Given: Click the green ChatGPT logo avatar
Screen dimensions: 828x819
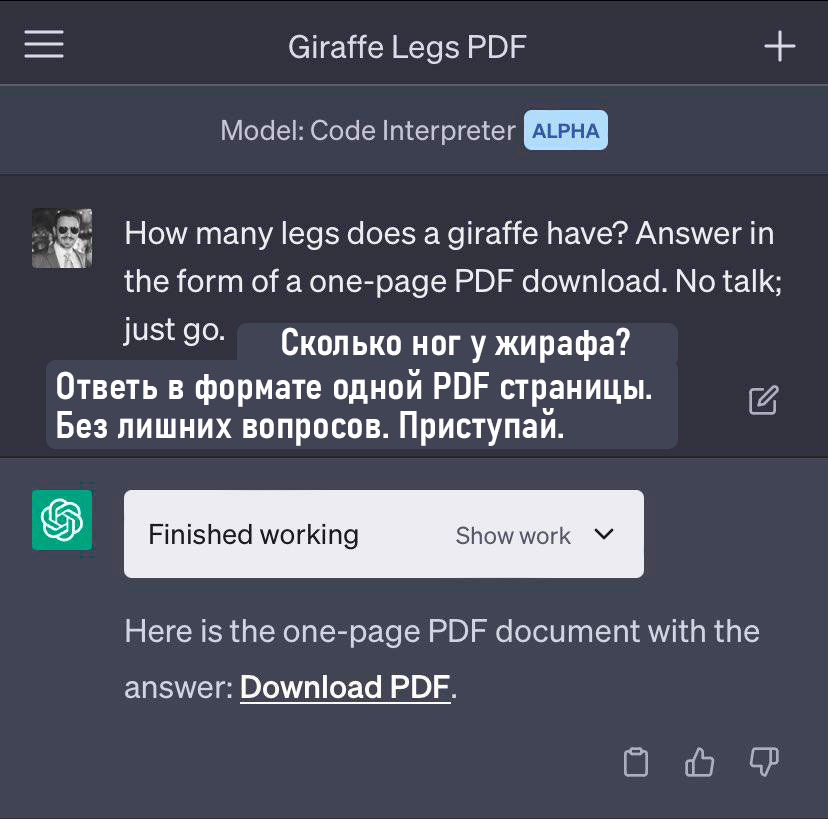Looking at the screenshot, I should tap(62, 520).
